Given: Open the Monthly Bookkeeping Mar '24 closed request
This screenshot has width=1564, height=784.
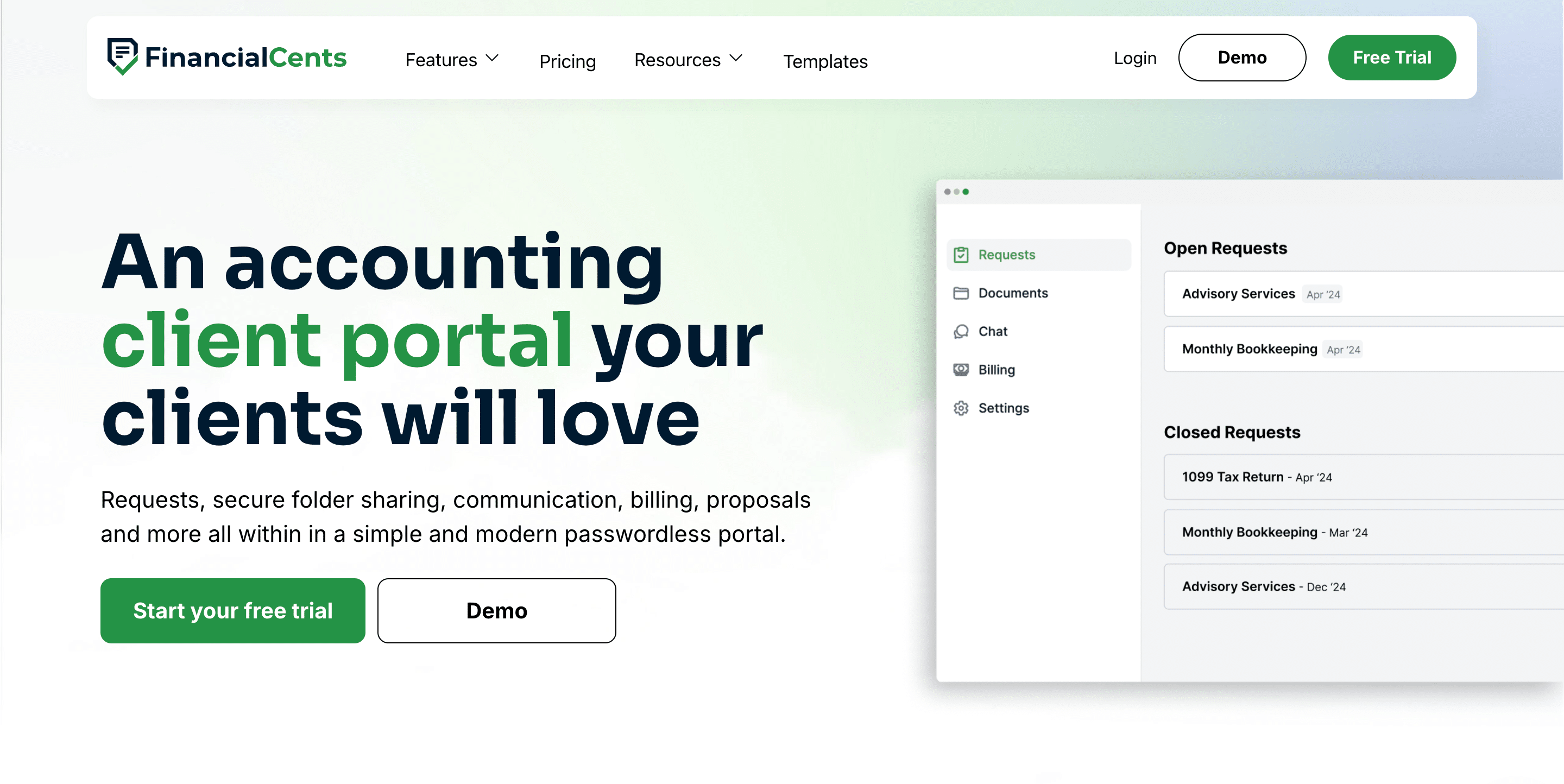Looking at the screenshot, I should pos(1363,532).
